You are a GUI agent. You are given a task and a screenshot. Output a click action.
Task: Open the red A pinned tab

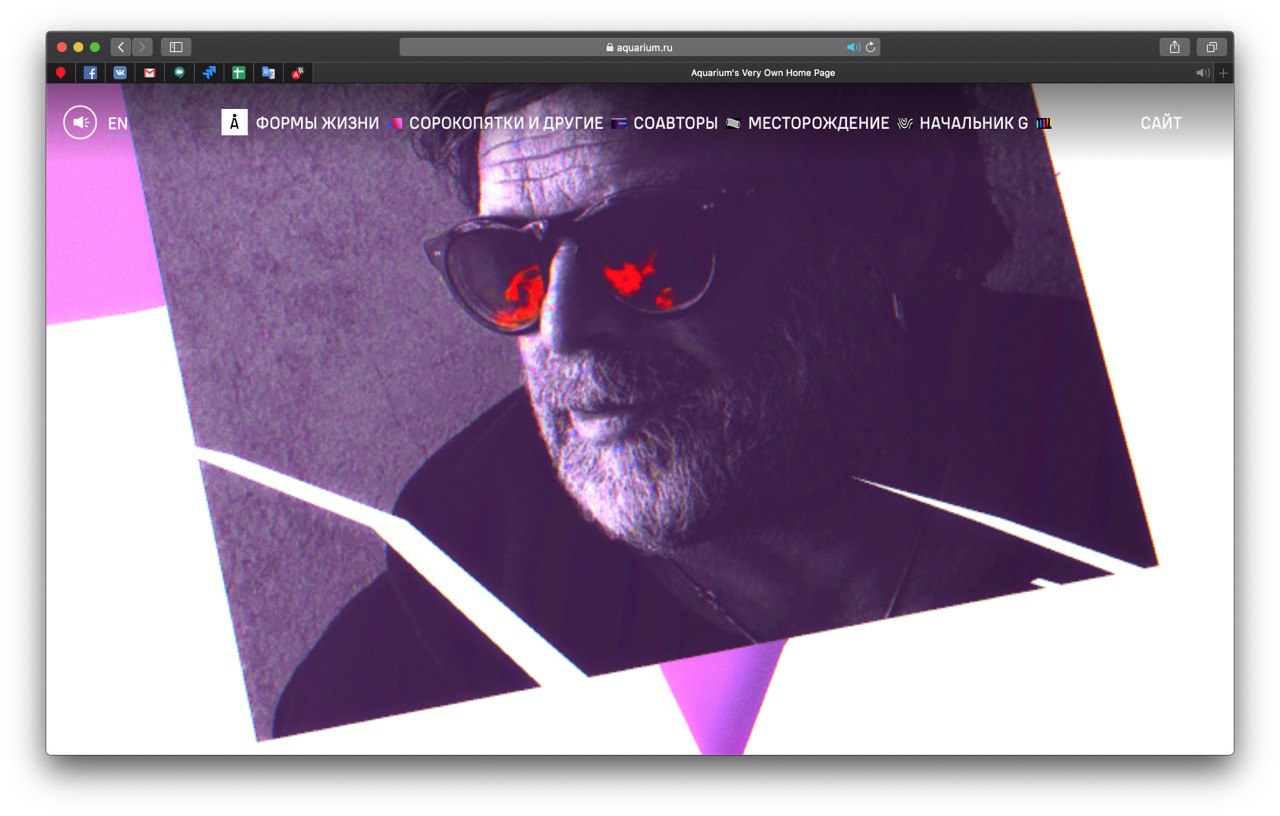point(298,73)
